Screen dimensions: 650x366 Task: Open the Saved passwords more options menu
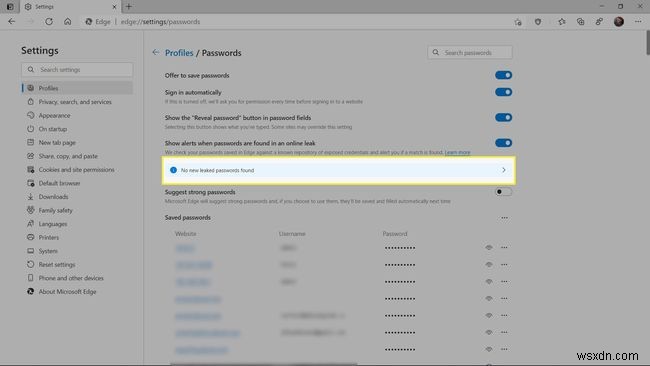504,218
